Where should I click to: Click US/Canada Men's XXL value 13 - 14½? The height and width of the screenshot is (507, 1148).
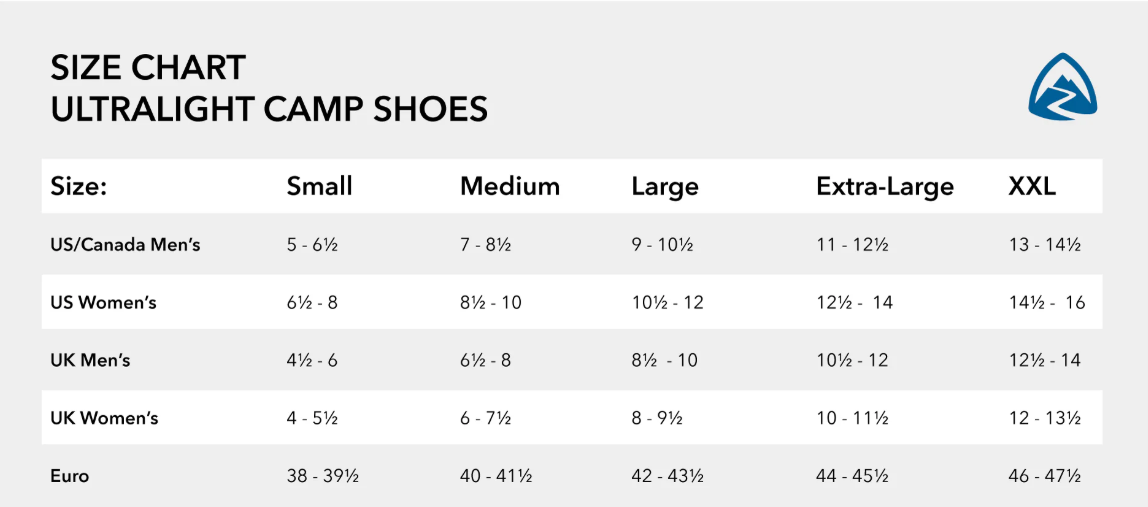[x=1044, y=244]
